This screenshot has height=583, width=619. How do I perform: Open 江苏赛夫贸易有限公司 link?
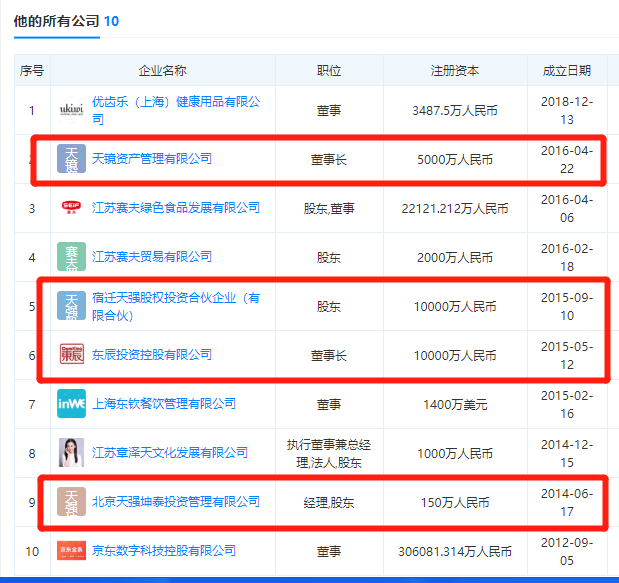pyautogui.click(x=152, y=257)
